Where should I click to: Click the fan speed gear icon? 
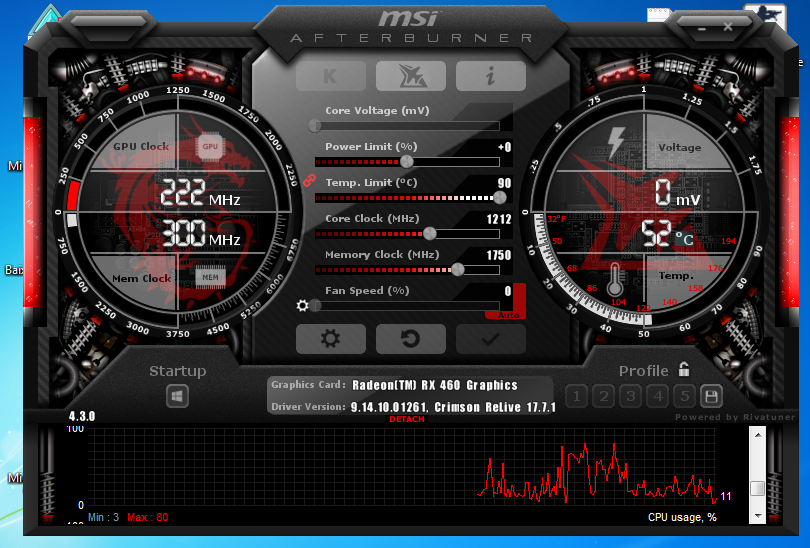click(303, 306)
